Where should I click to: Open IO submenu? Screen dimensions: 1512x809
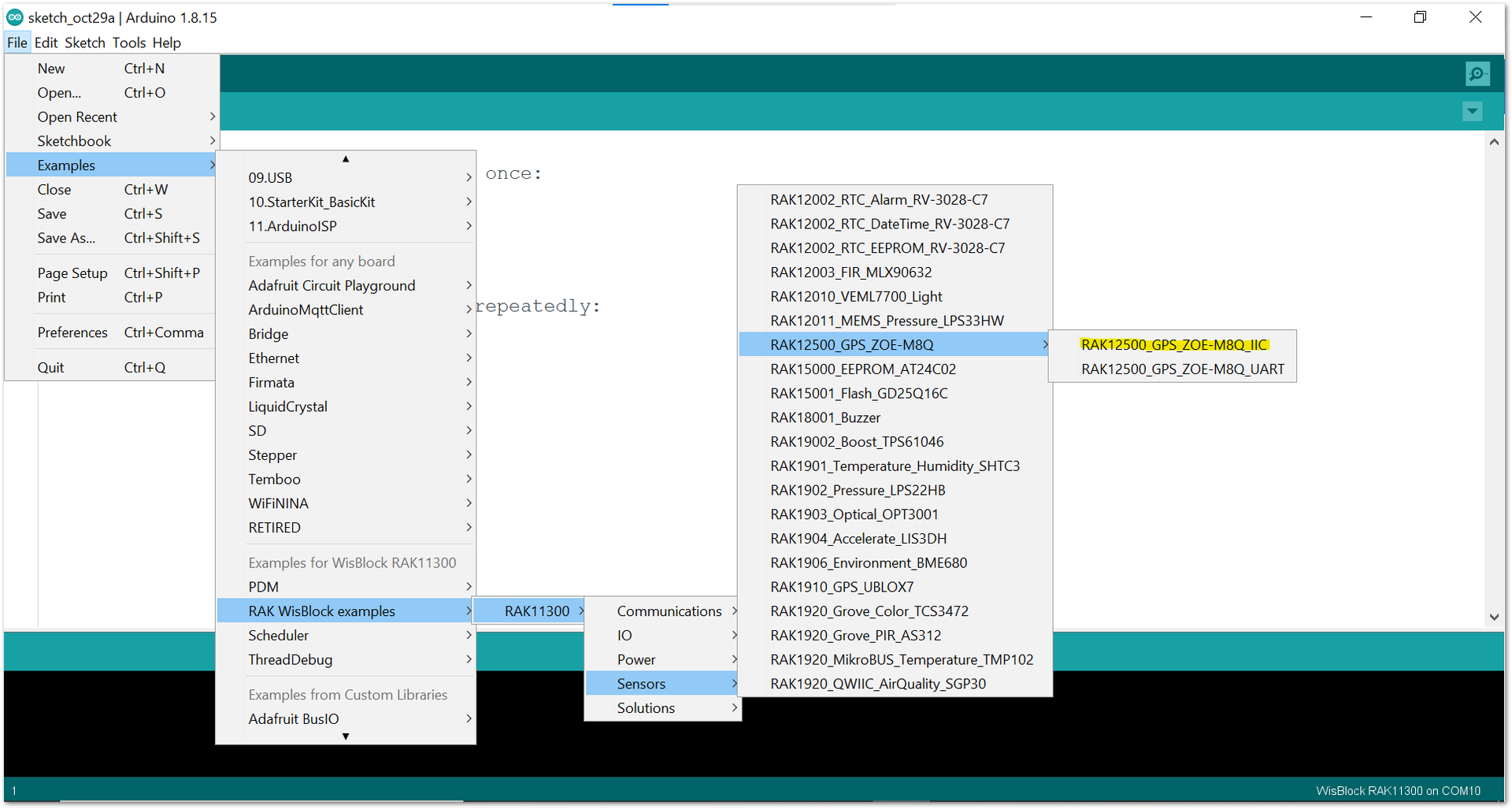(663, 636)
